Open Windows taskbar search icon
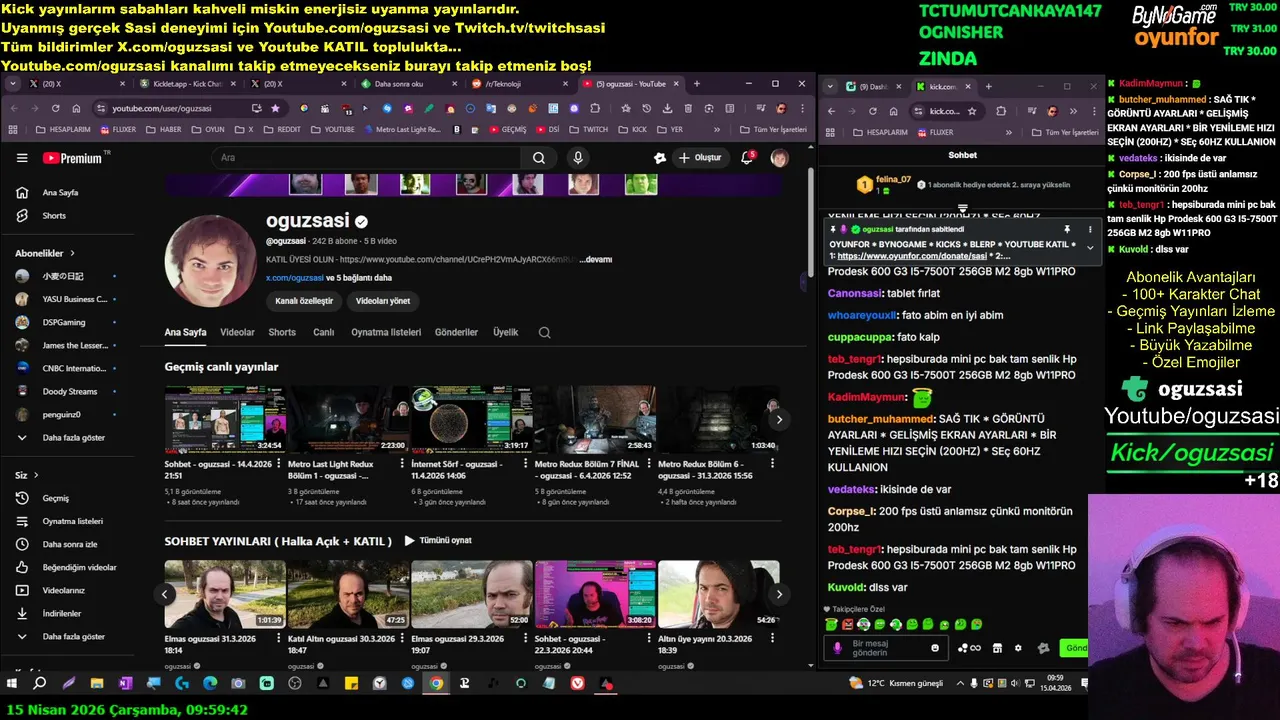This screenshot has width=1280, height=720. tap(39, 683)
